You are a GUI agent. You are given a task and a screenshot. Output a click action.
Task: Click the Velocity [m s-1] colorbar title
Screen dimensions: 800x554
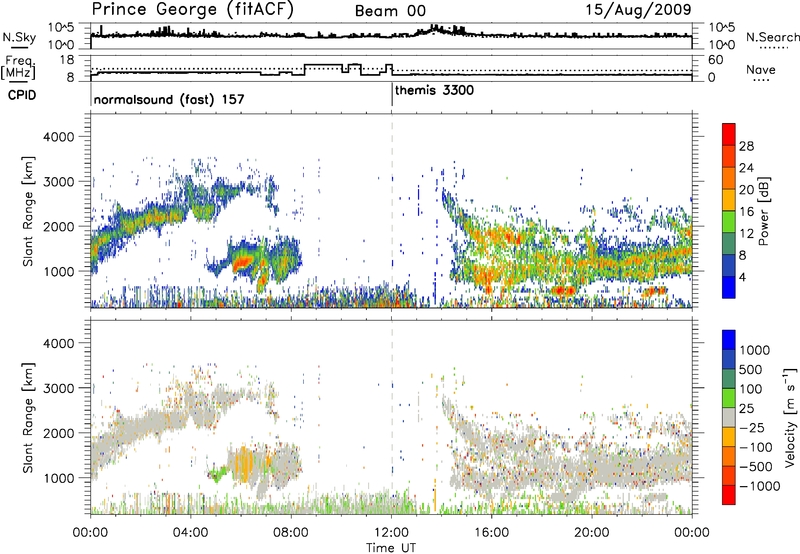coord(790,416)
